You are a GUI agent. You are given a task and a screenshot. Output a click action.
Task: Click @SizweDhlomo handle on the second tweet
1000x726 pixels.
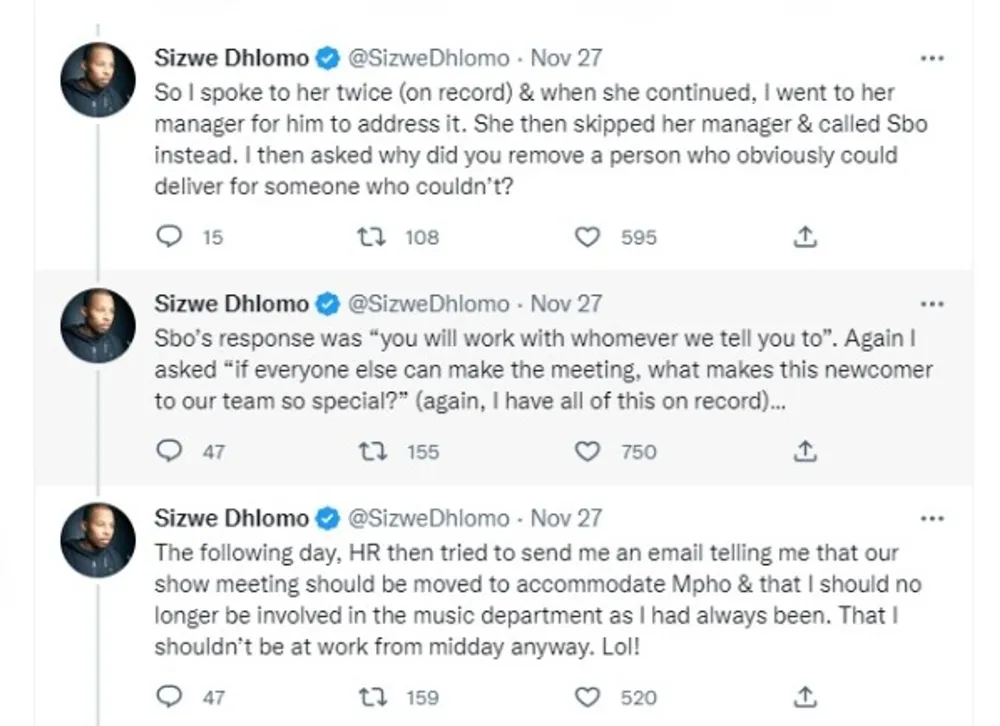pos(427,303)
